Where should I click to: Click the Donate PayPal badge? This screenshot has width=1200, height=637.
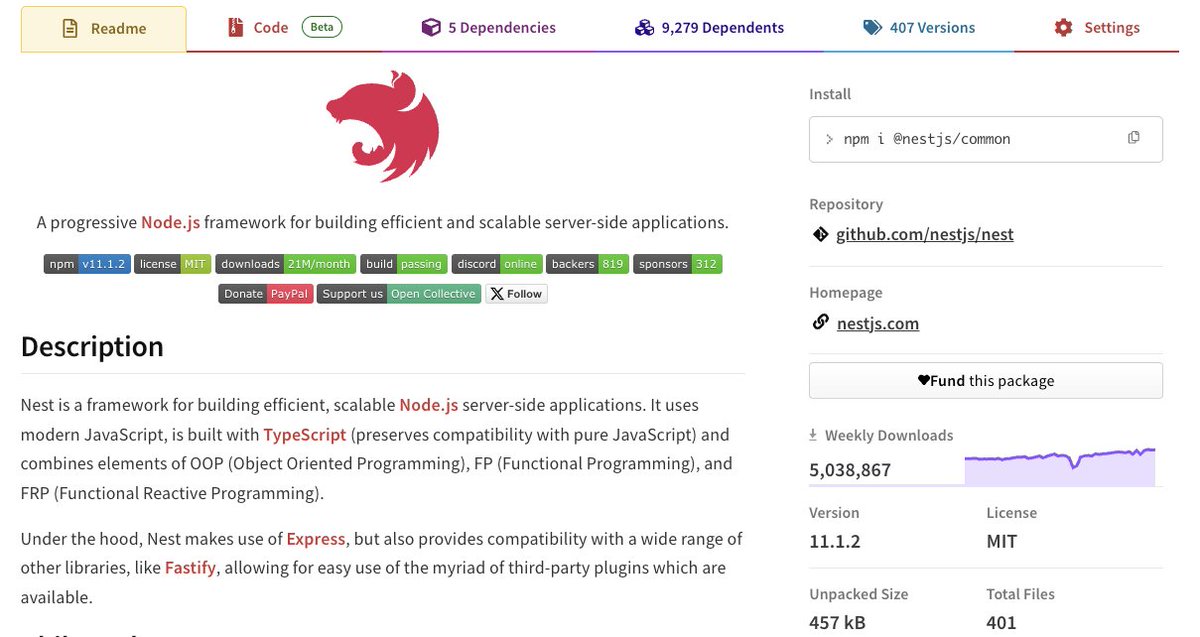click(266, 294)
